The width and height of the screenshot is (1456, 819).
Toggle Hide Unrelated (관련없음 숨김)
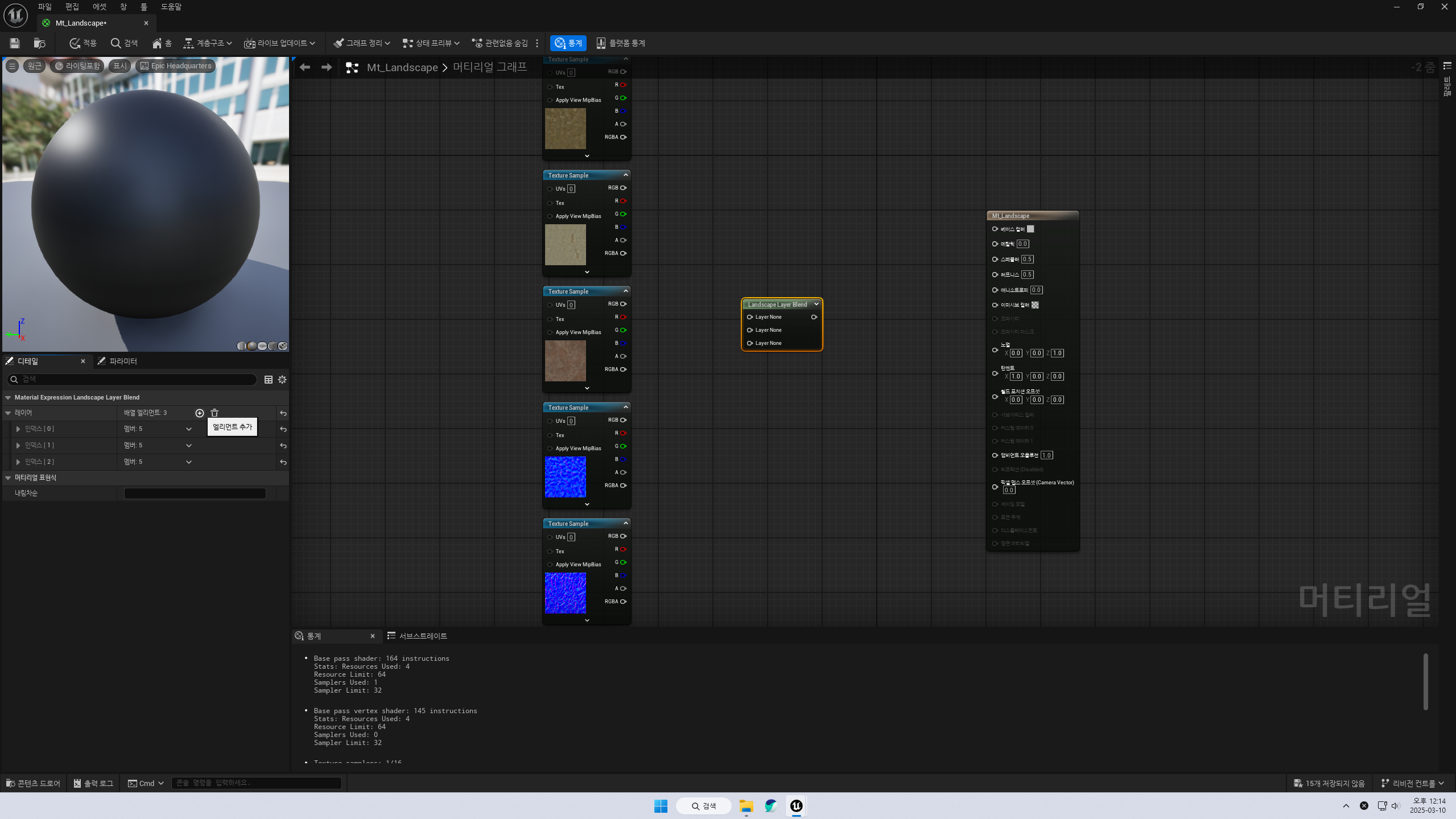tap(500, 43)
